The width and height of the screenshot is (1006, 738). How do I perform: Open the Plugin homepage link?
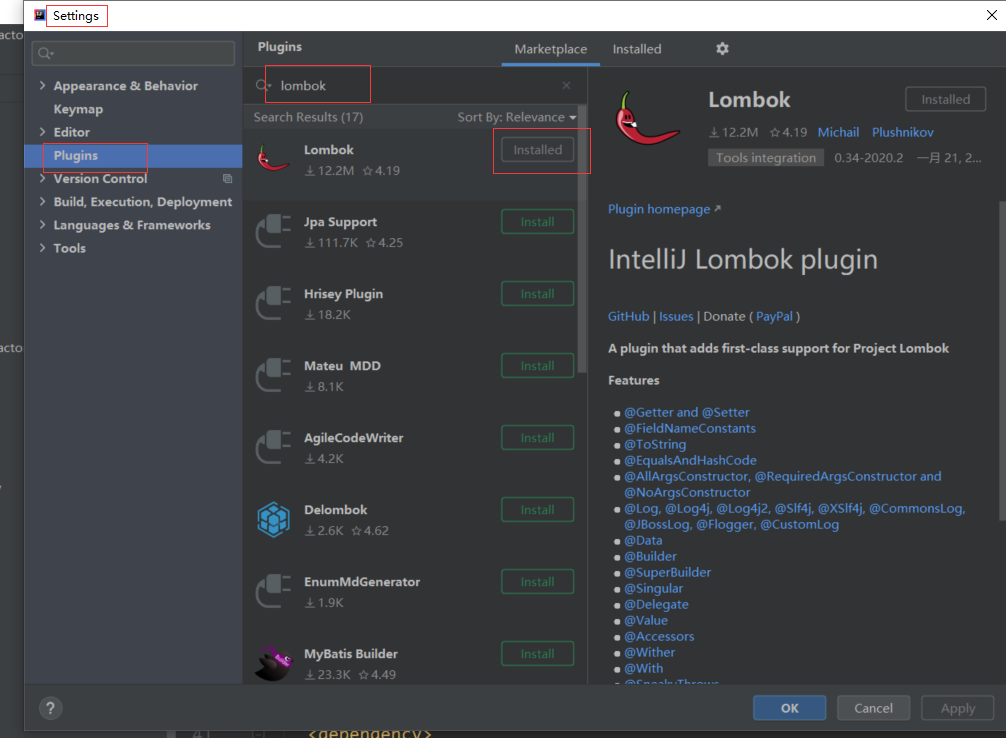pos(664,209)
